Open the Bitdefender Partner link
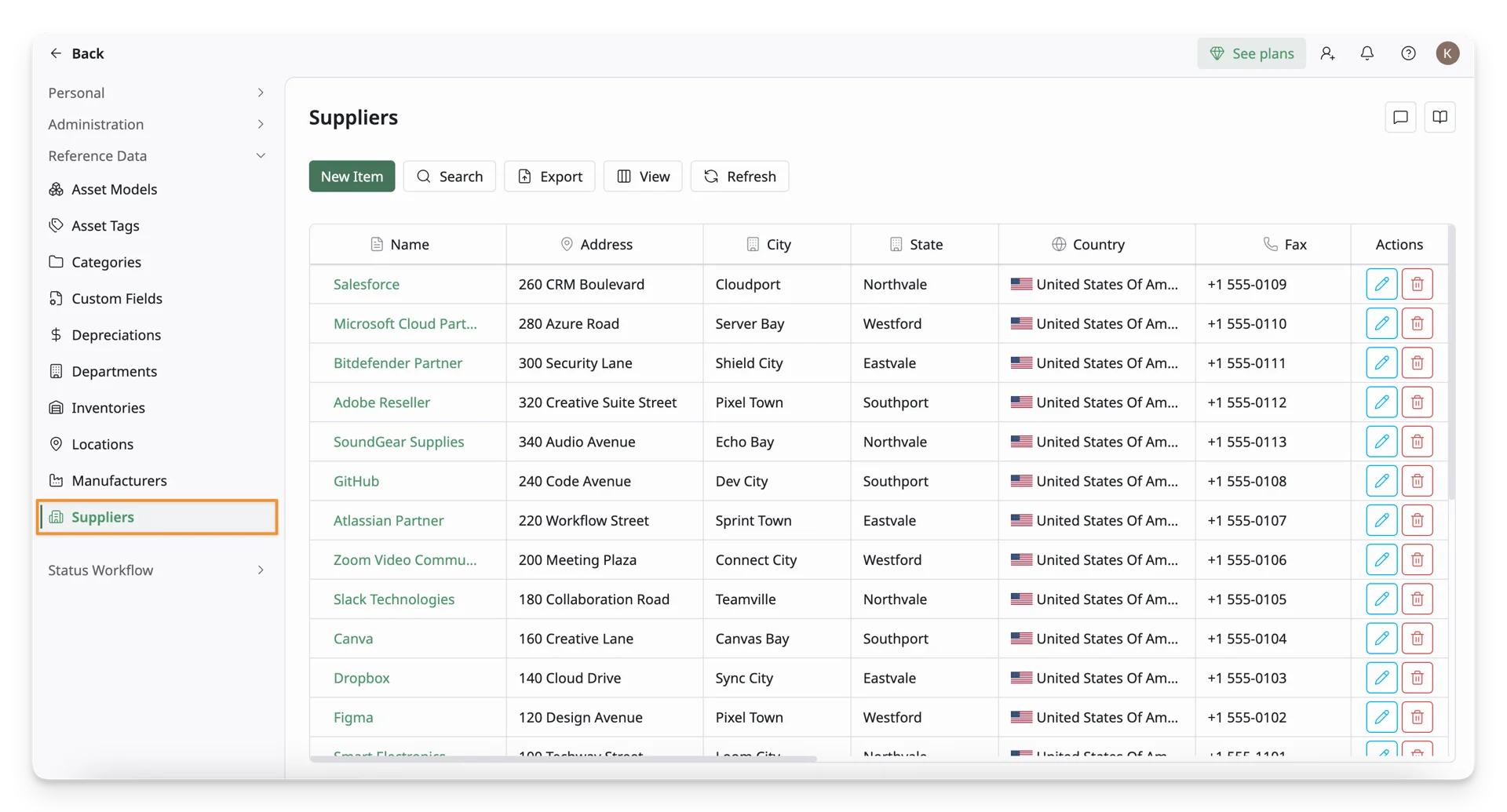Image resolution: width=1507 pixels, height=812 pixels. tap(397, 362)
